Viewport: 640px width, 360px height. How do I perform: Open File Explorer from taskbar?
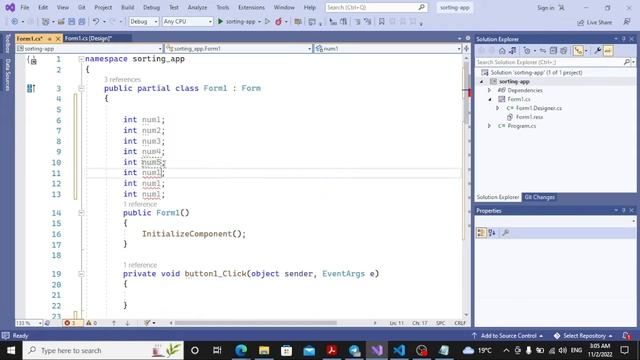coord(264,351)
